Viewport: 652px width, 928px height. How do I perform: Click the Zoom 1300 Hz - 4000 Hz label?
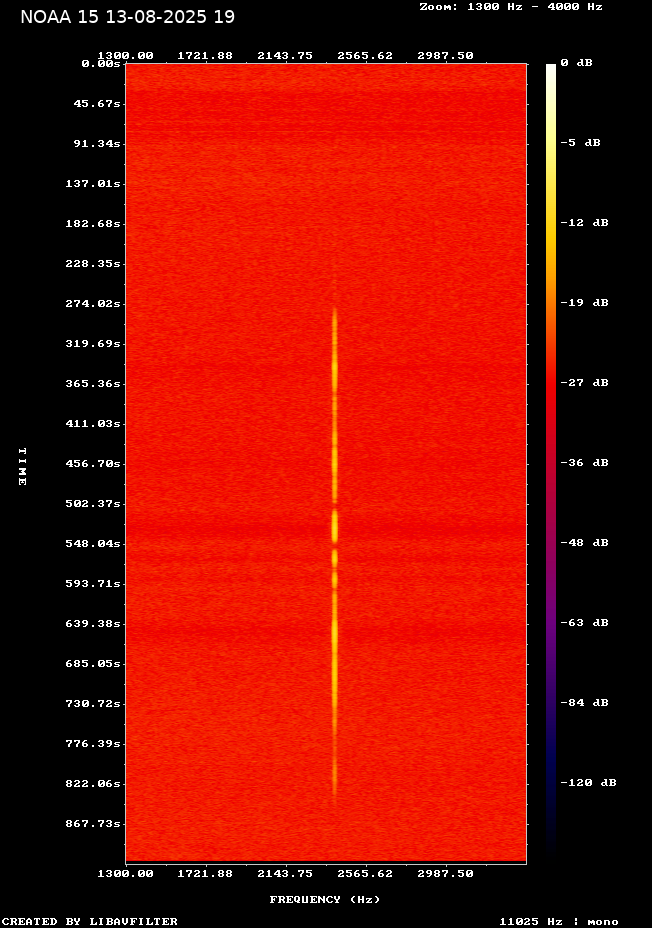(510, 7)
